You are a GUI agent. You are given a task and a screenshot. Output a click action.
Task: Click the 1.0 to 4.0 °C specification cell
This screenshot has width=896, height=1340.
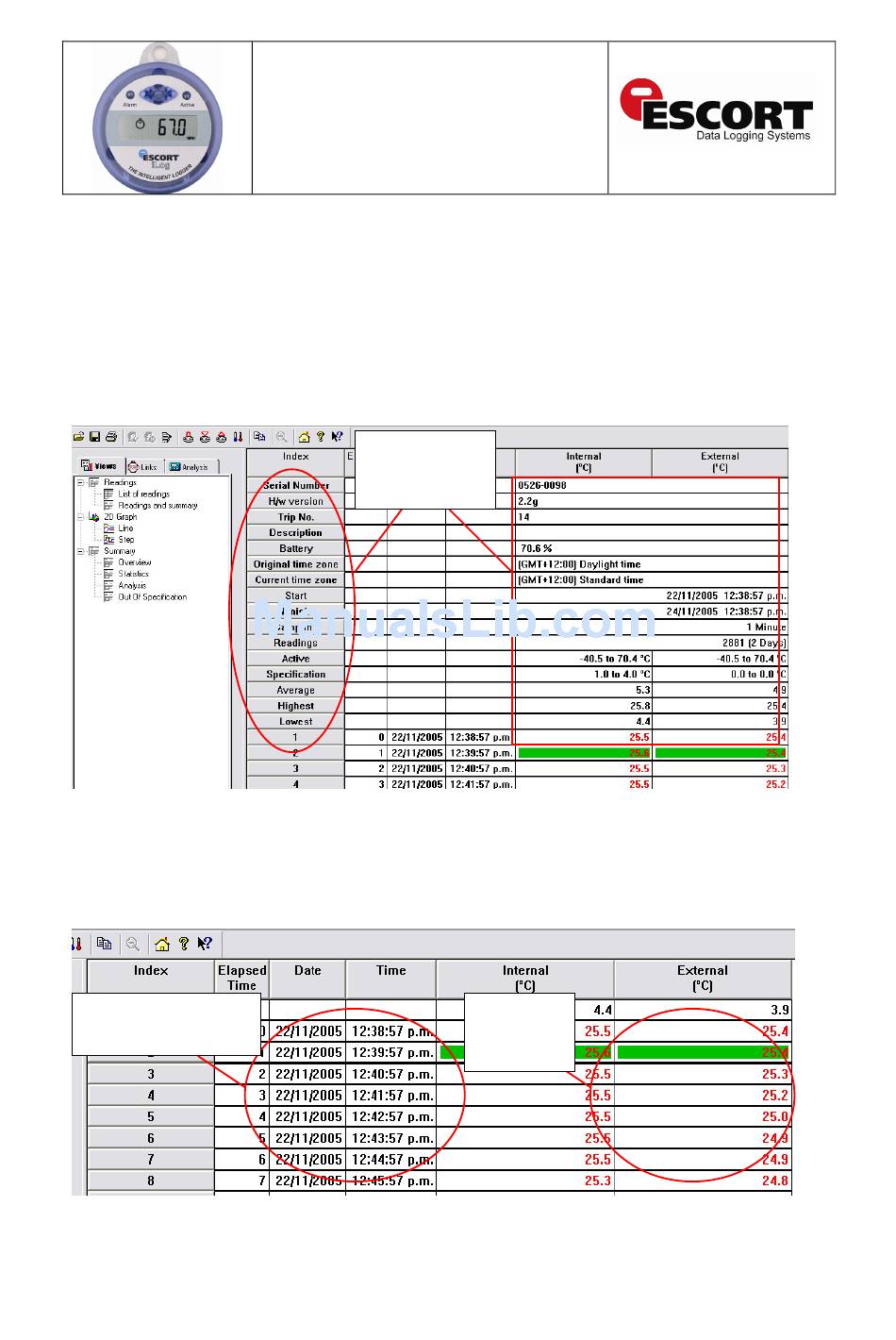(x=583, y=674)
